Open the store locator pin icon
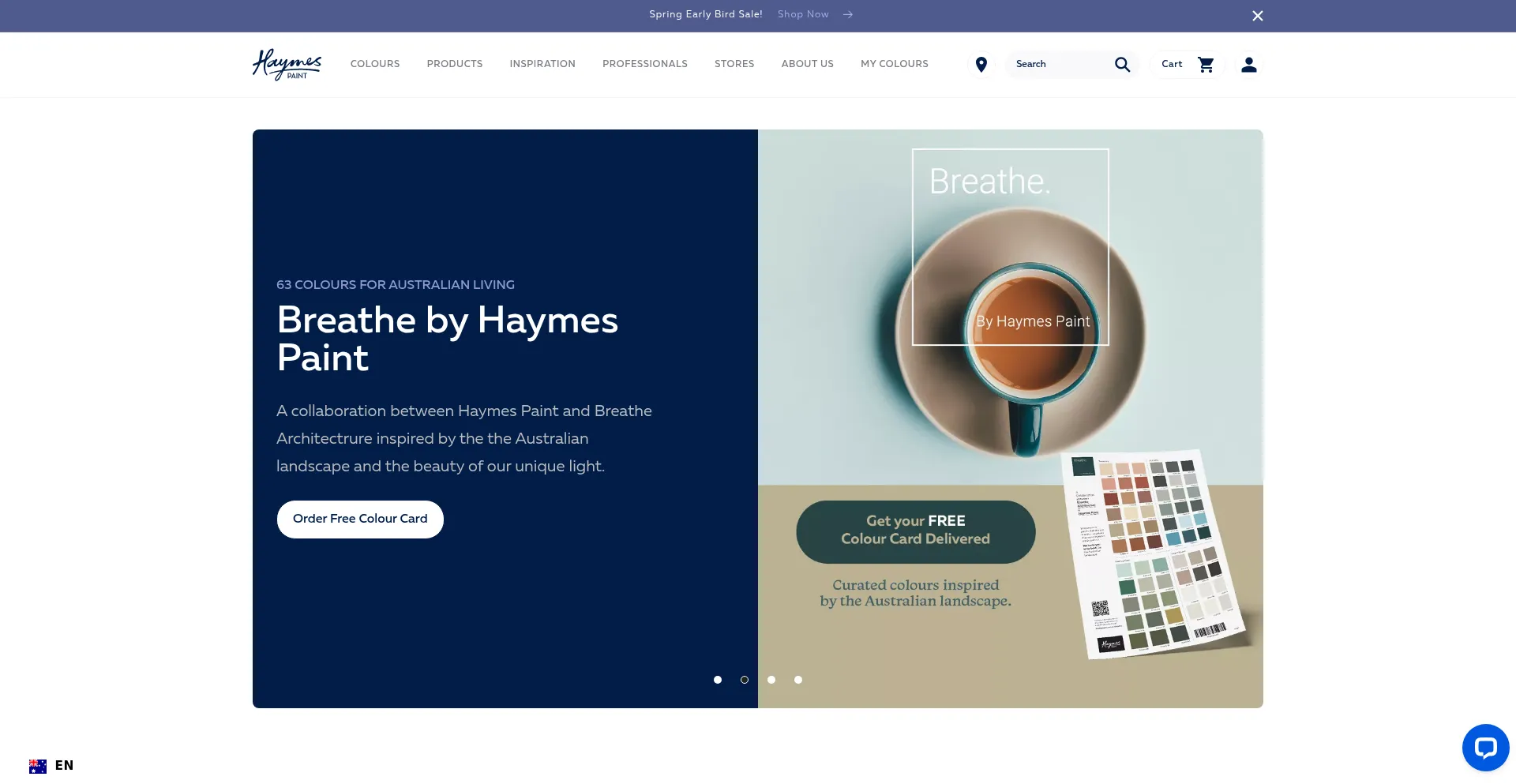Screen dimensions: 1516x784 [x=981, y=65]
